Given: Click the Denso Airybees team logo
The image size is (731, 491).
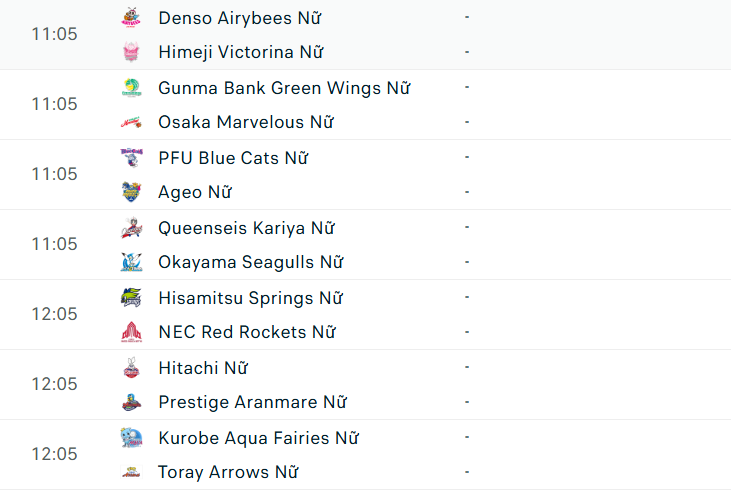Looking at the screenshot, I should [x=131, y=18].
